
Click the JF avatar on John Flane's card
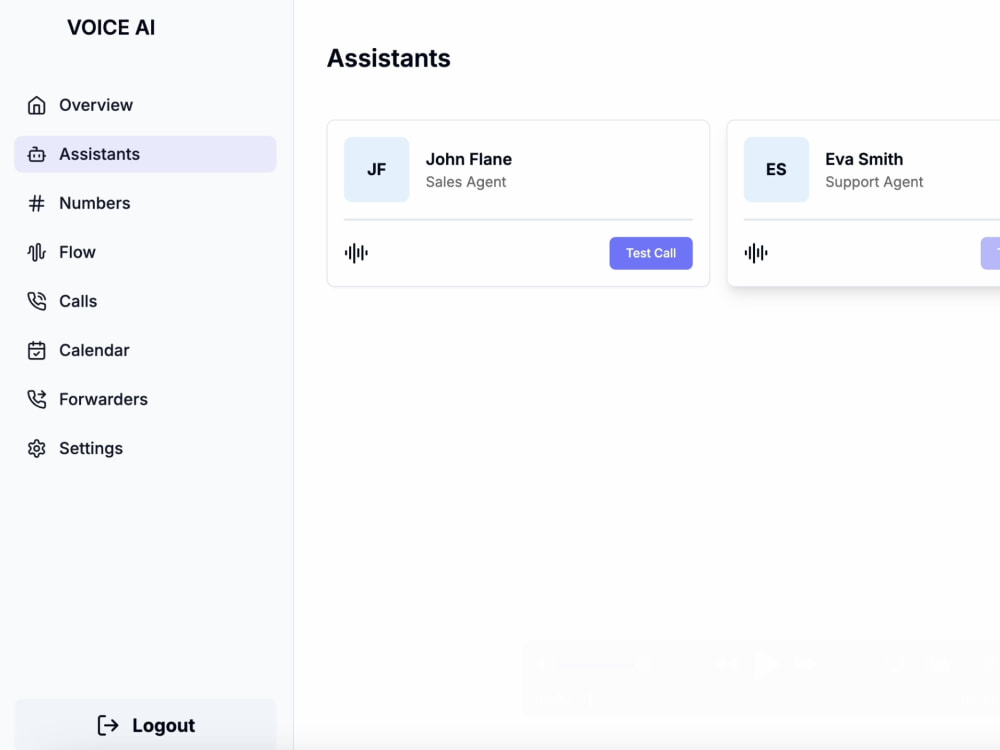[x=376, y=169]
